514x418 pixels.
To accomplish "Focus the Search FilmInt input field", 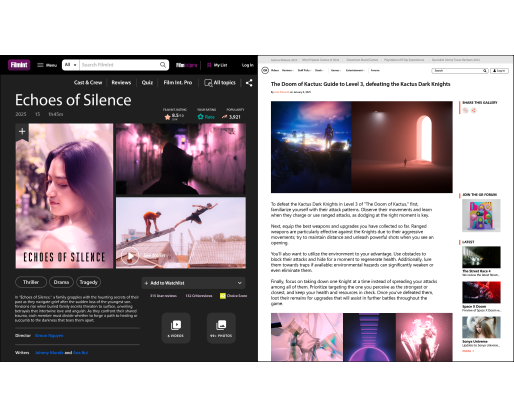I will tap(119, 65).
